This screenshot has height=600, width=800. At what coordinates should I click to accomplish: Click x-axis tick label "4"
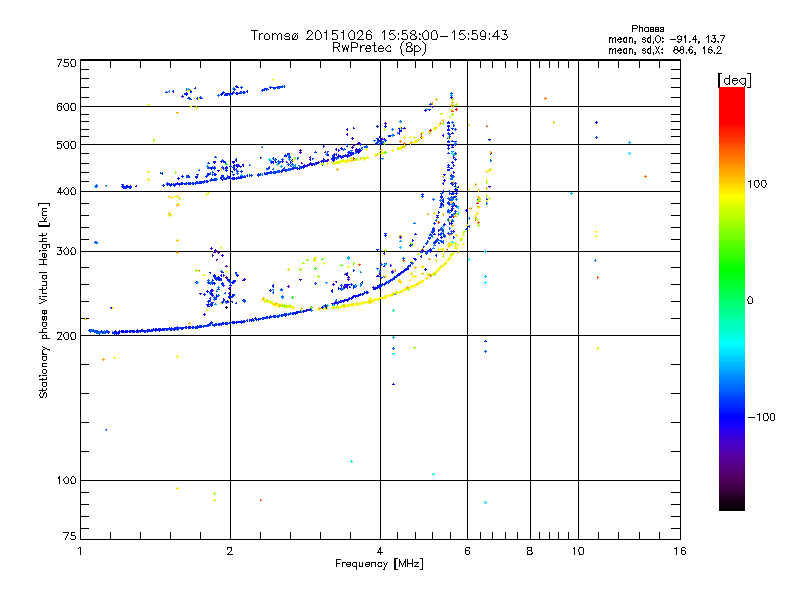(380, 551)
